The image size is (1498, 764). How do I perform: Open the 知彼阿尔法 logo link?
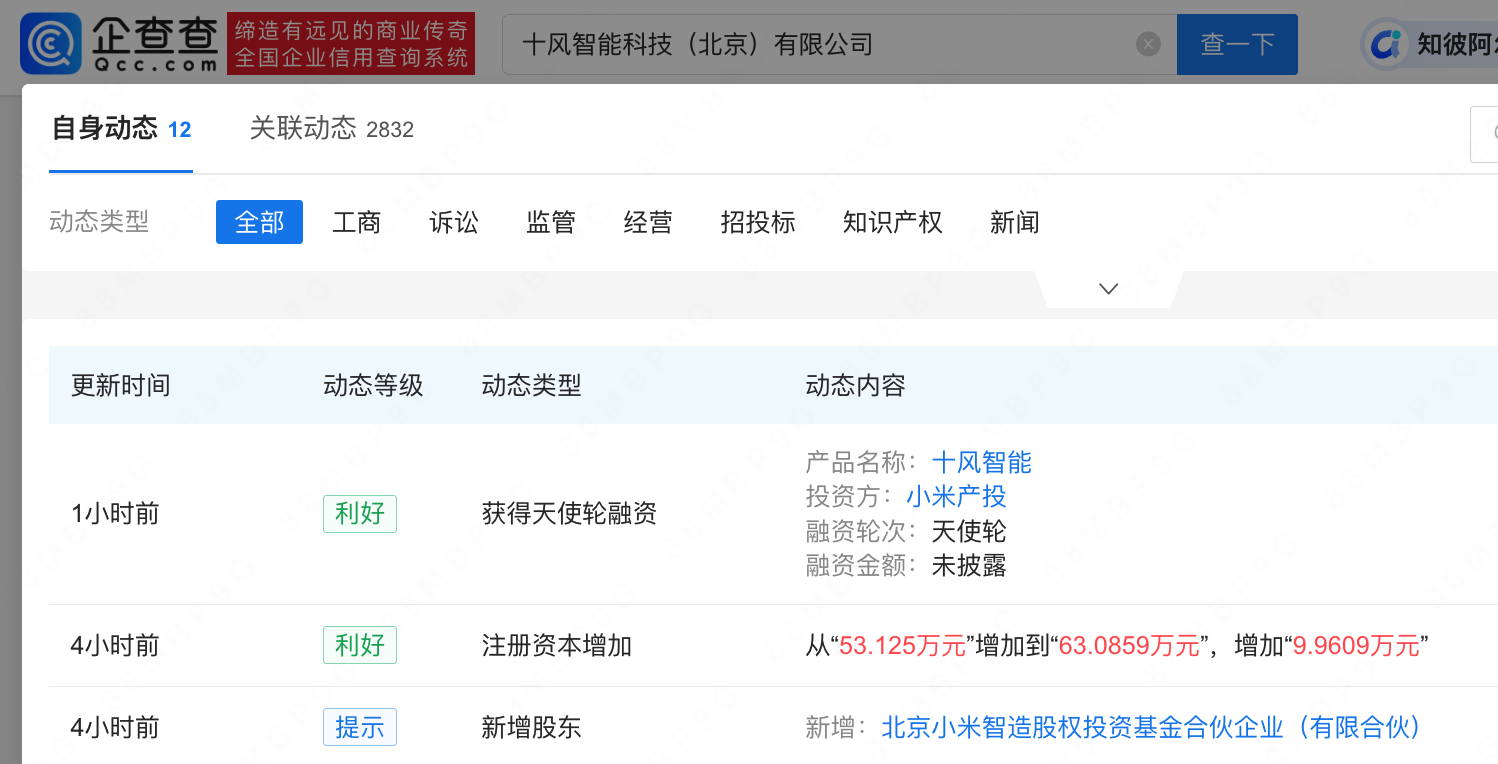click(1430, 44)
